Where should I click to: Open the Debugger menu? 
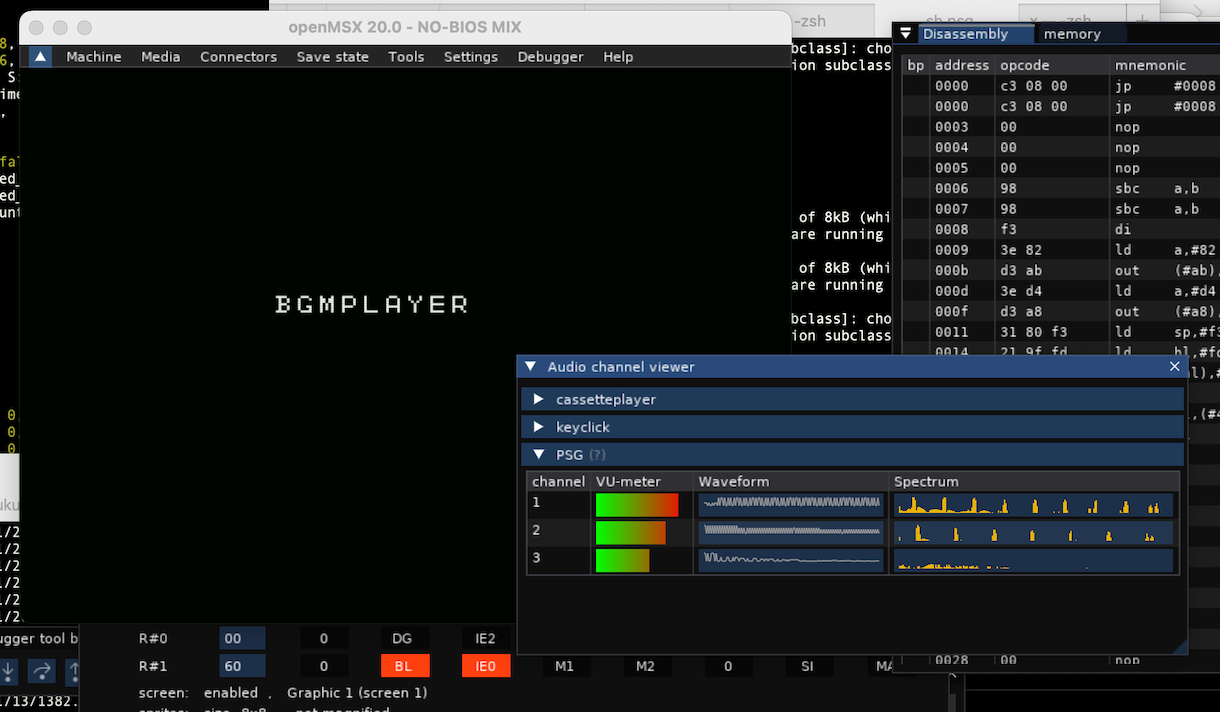click(x=551, y=57)
